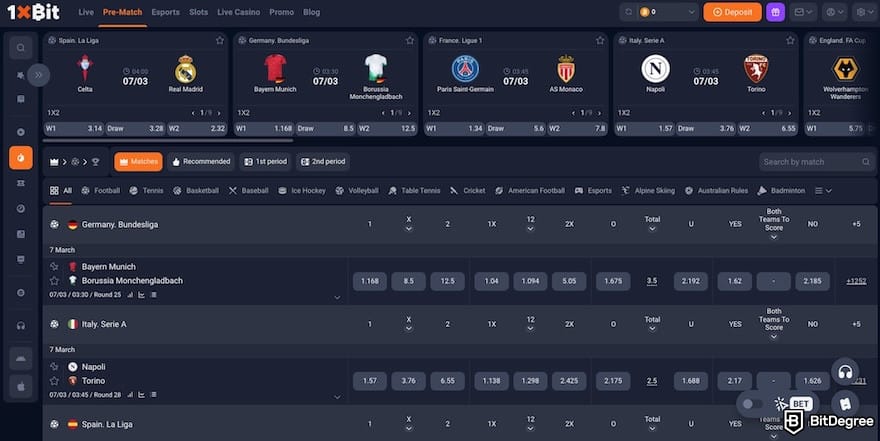Expand the sidebar with double-arrow button
This screenshot has width=880, height=441.
(x=38, y=75)
